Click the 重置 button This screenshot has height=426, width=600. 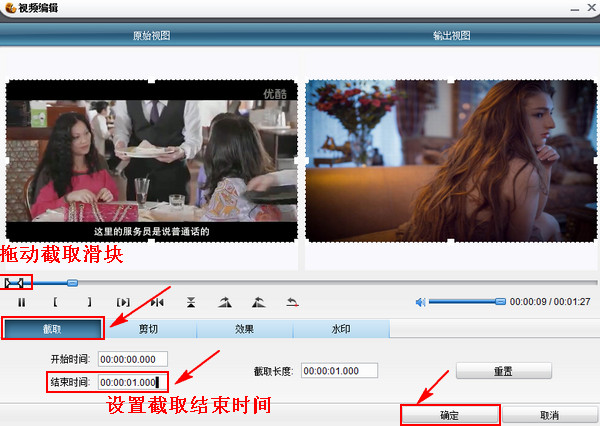pyautogui.click(x=504, y=371)
